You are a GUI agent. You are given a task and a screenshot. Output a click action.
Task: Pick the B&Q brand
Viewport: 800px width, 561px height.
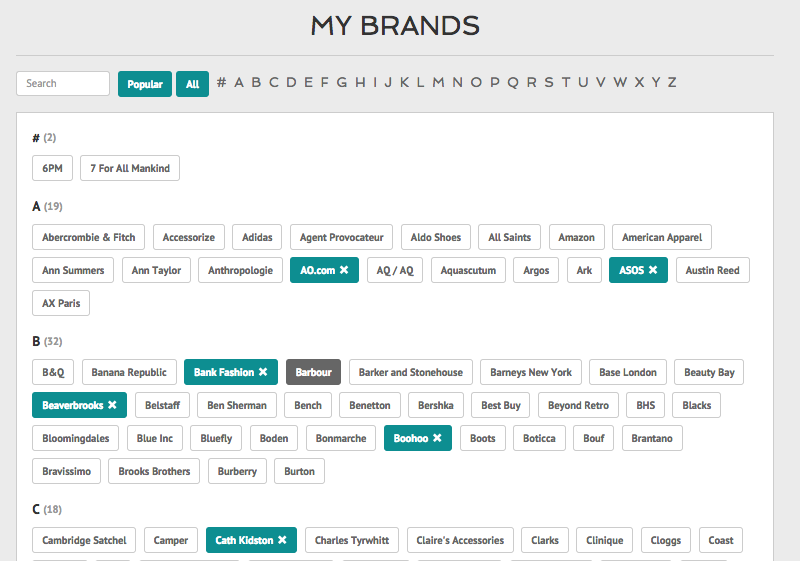point(53,372)
